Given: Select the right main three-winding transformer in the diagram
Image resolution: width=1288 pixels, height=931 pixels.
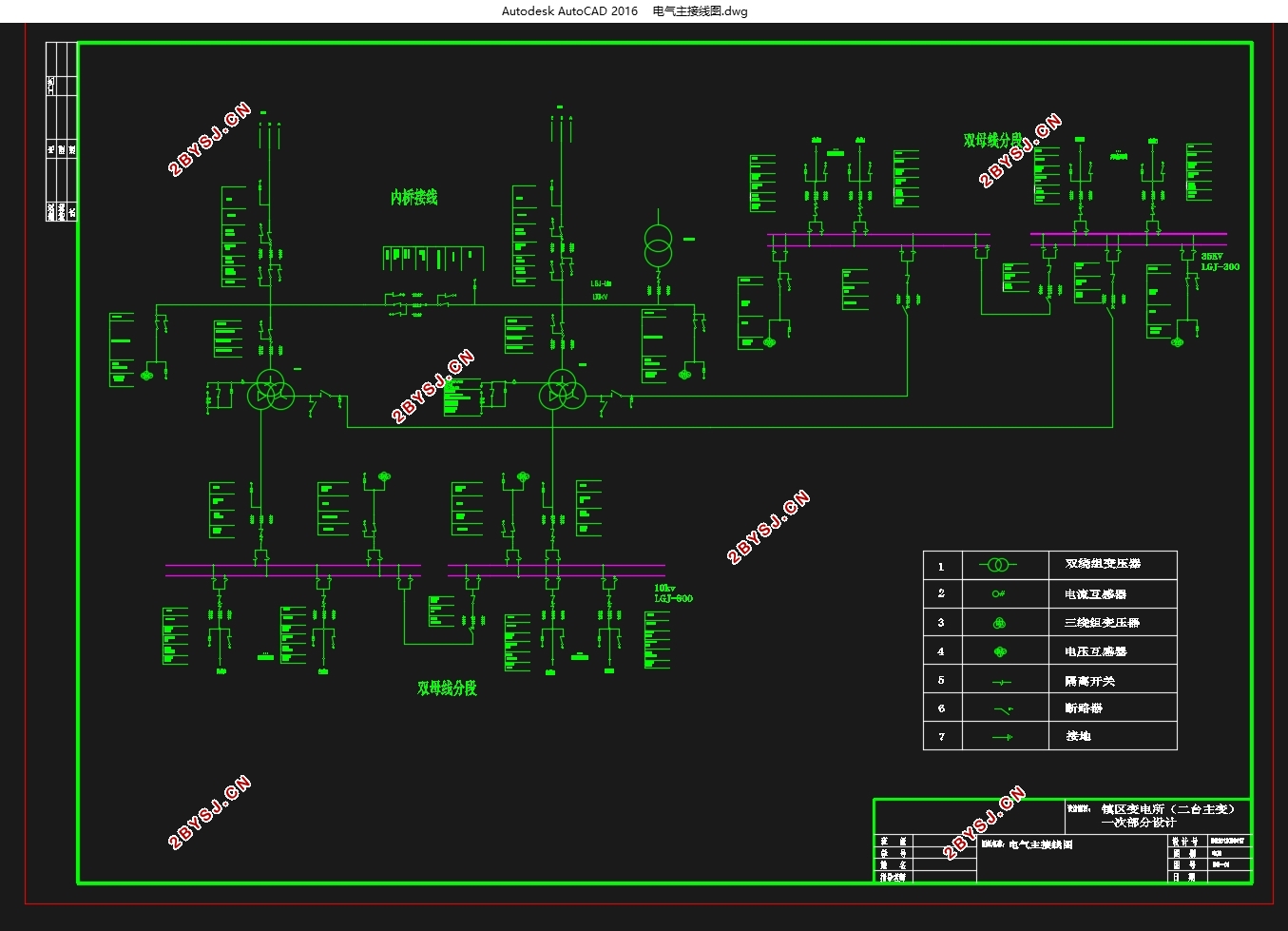Looking at the screenshot, I should 562,392.
